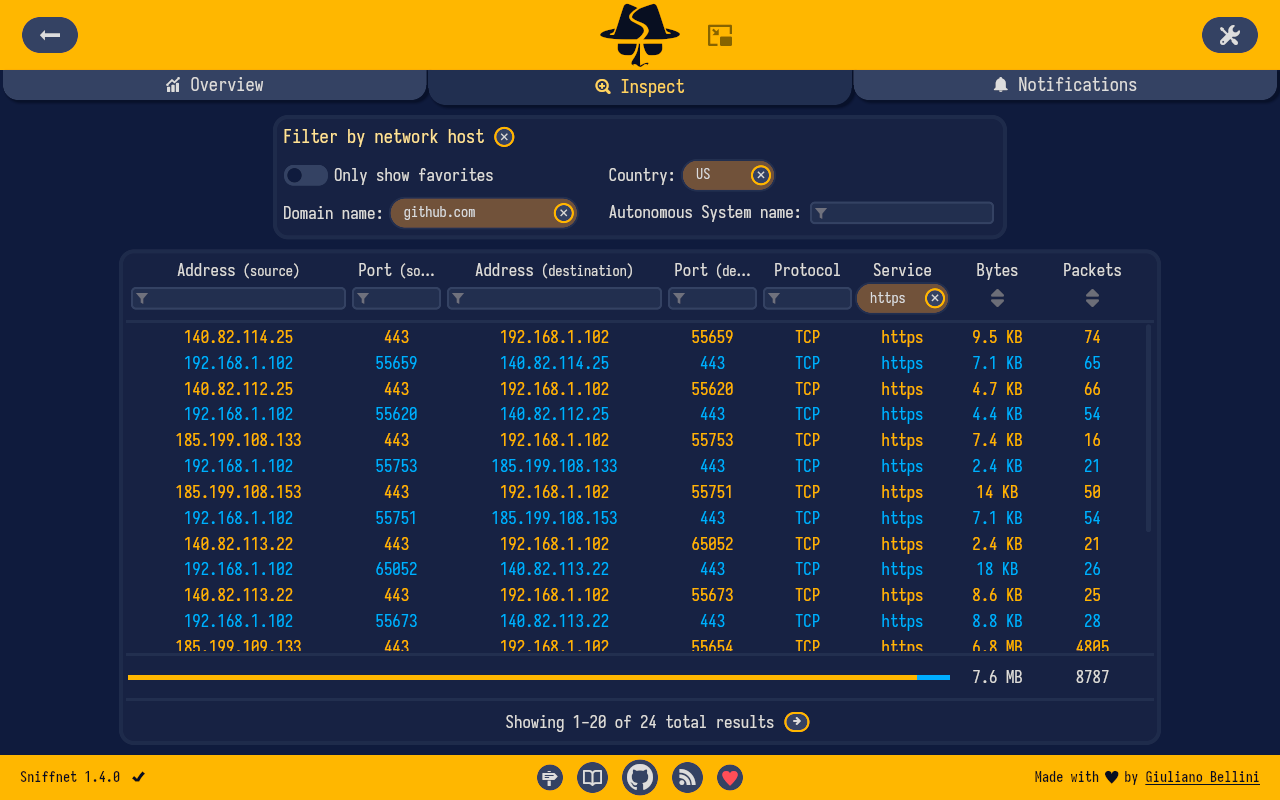The height and width of the screenshot is (800, 1280).
Task: Switch to the Overview tab
Action: [x=214, y=84]
